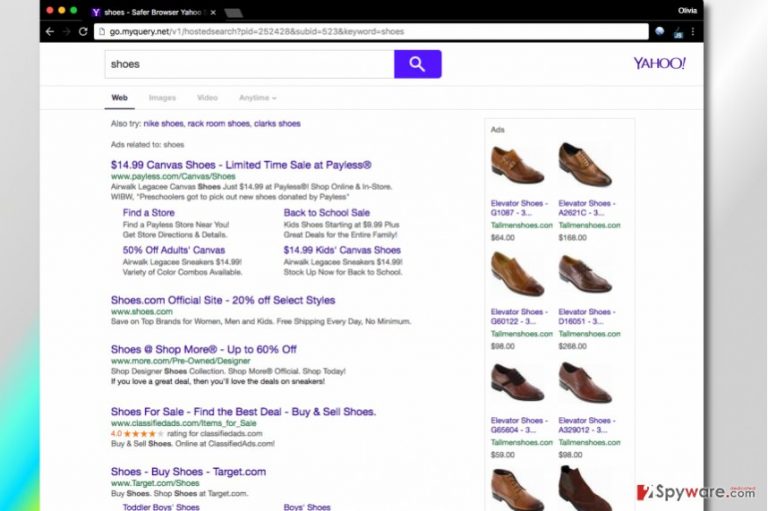
Task: Click the Yahoo! logo
Action: 659,63
